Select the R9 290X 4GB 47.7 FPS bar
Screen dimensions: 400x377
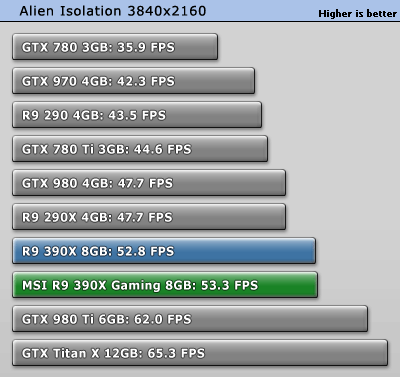[149, 217]
